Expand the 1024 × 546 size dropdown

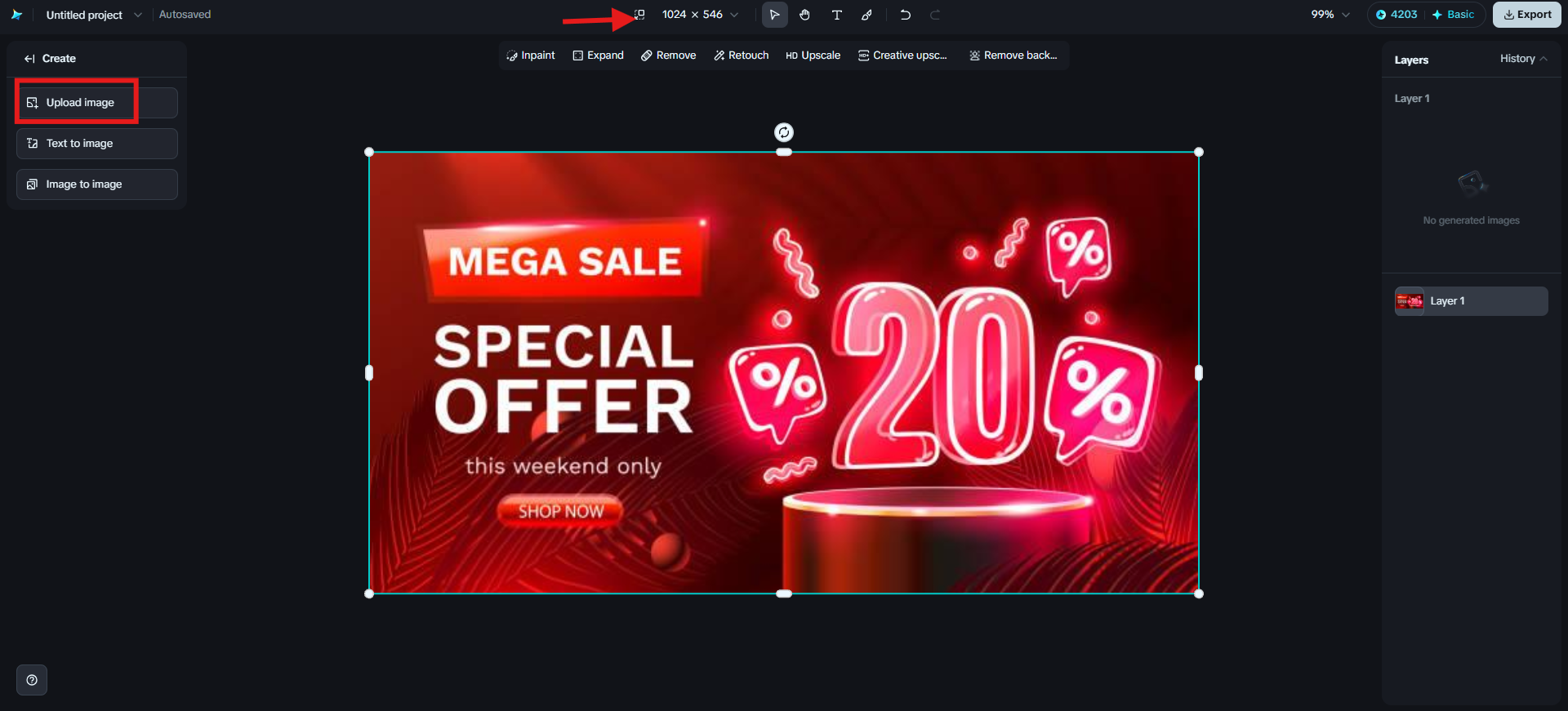pos(734,15)
